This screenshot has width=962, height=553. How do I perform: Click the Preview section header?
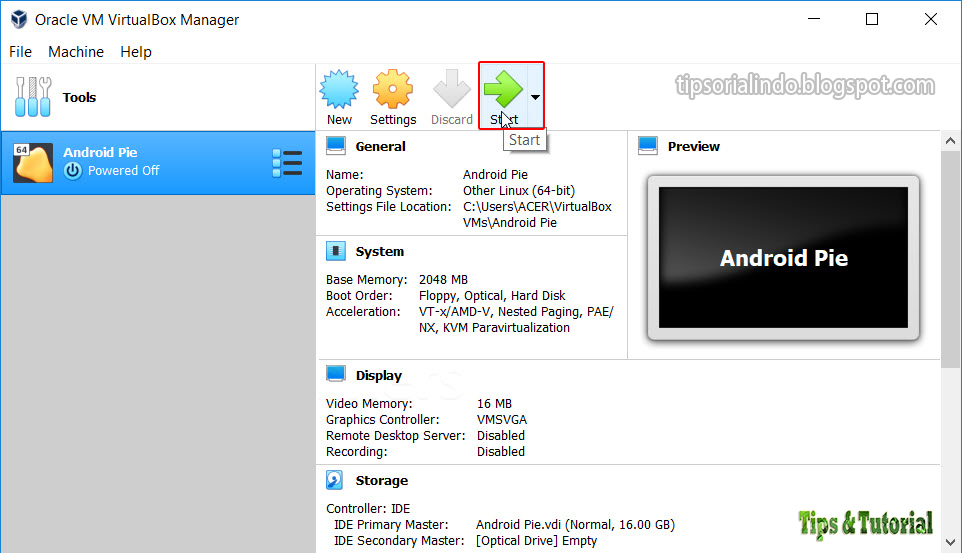693,146
